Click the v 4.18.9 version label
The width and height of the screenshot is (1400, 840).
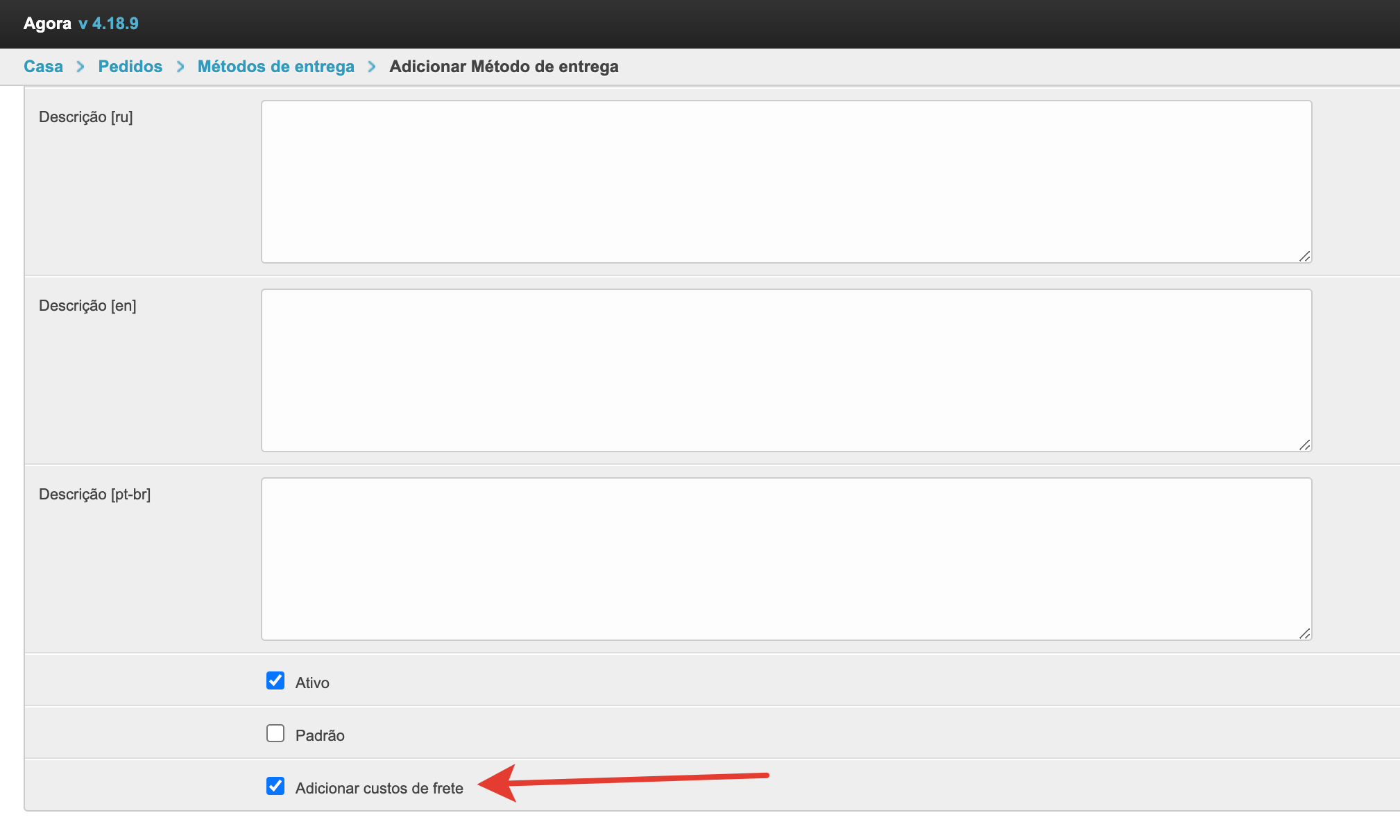click(109, 24)
